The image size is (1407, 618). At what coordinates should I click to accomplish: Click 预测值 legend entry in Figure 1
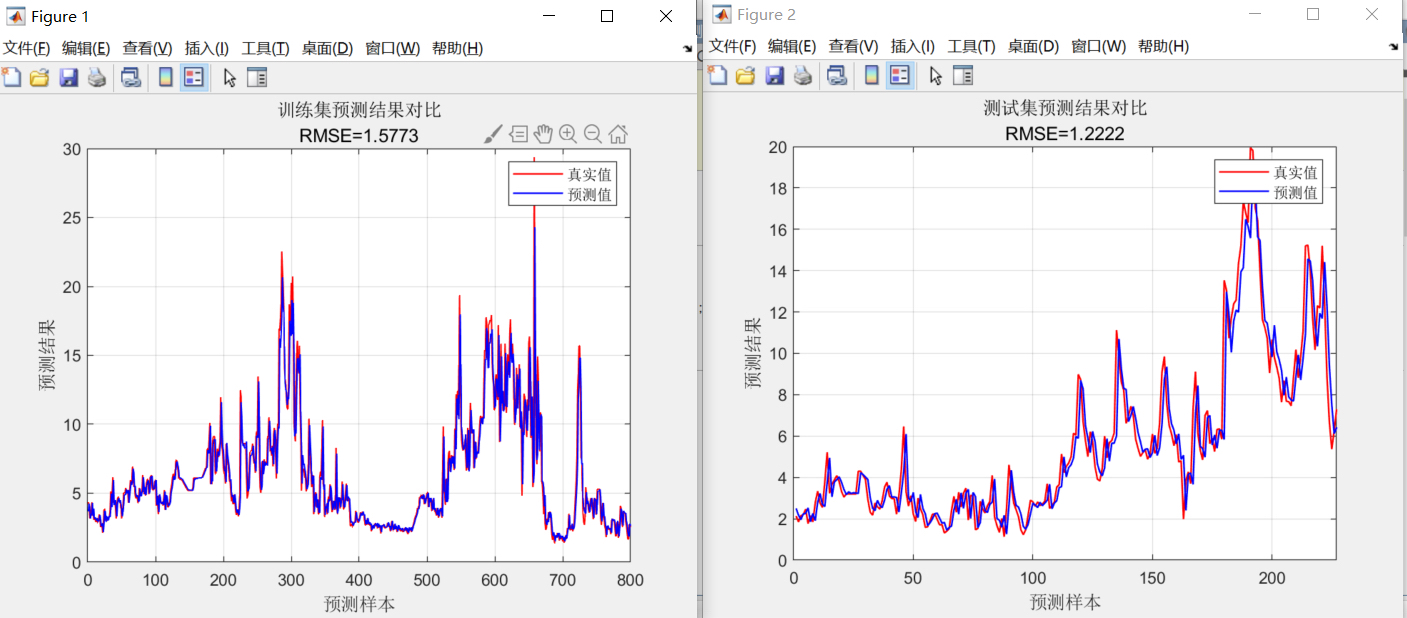tap(591, 195)
